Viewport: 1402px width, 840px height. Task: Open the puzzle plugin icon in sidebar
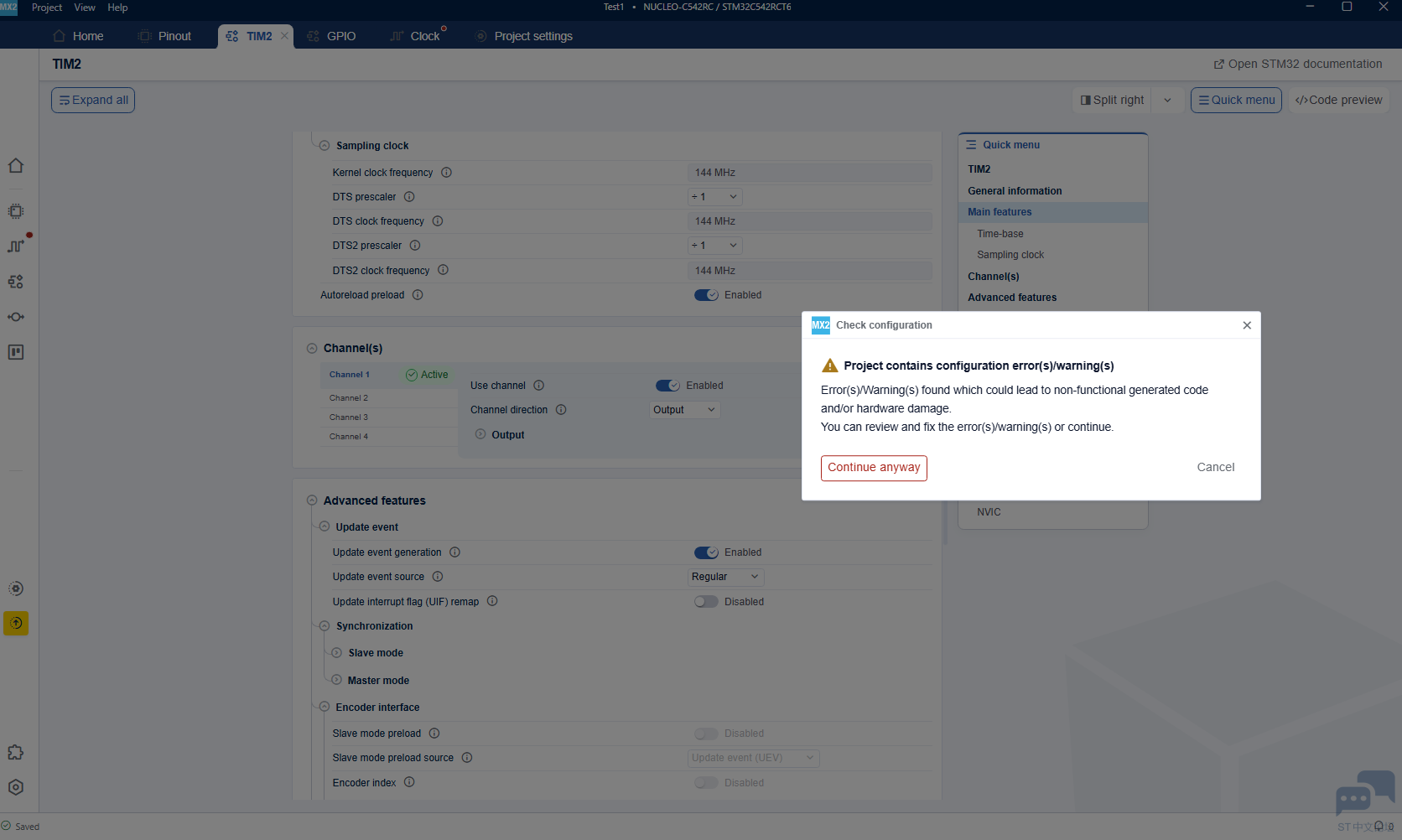point(16,752)
